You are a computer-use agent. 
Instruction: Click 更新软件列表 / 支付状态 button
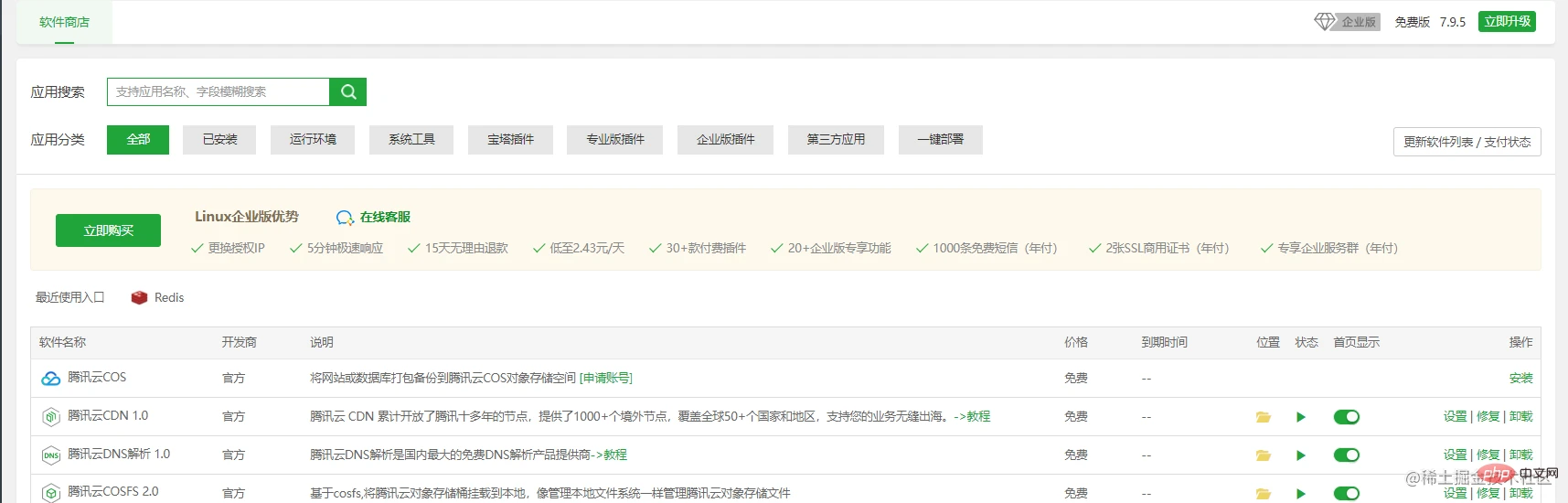(x=1467, y=142)
